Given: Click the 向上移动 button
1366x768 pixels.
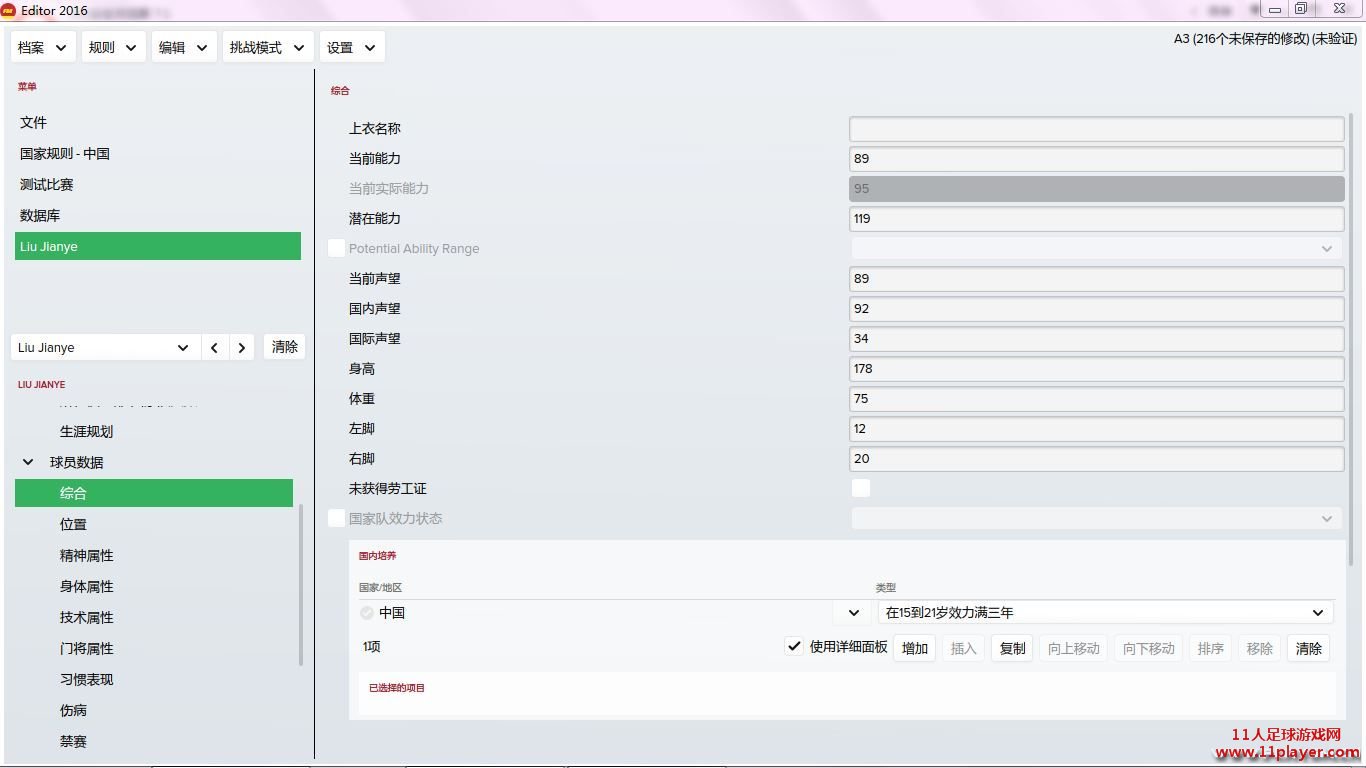Looking at the screenshot, I should click(x=1074, y=648).
